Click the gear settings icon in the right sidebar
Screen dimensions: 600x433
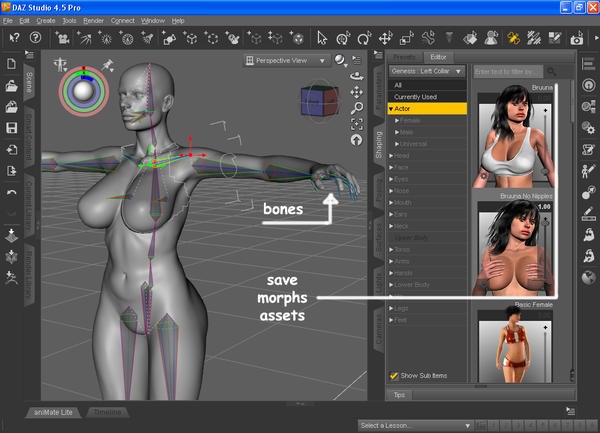click(589, 127)
